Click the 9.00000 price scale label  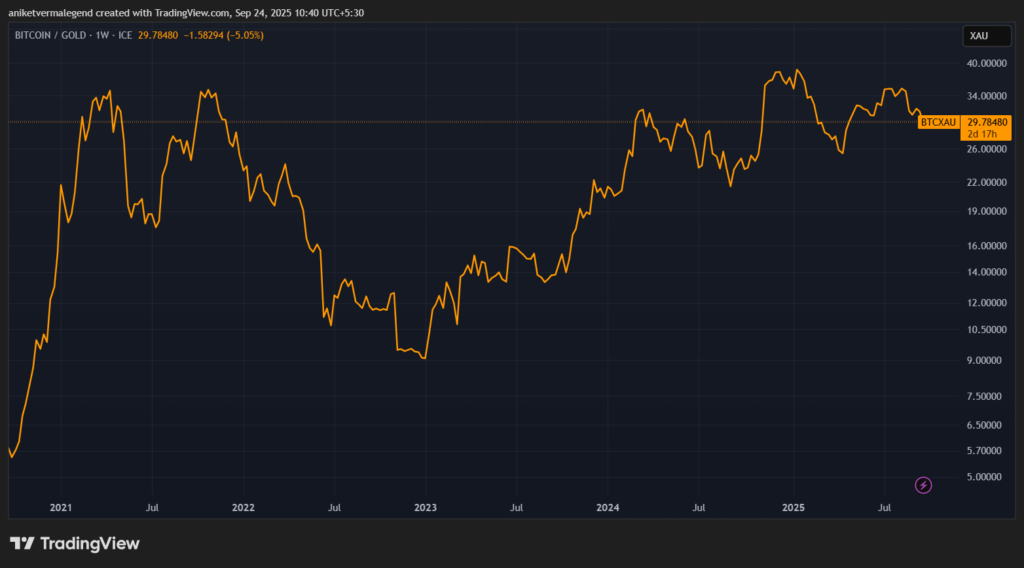tap(986, 360)
